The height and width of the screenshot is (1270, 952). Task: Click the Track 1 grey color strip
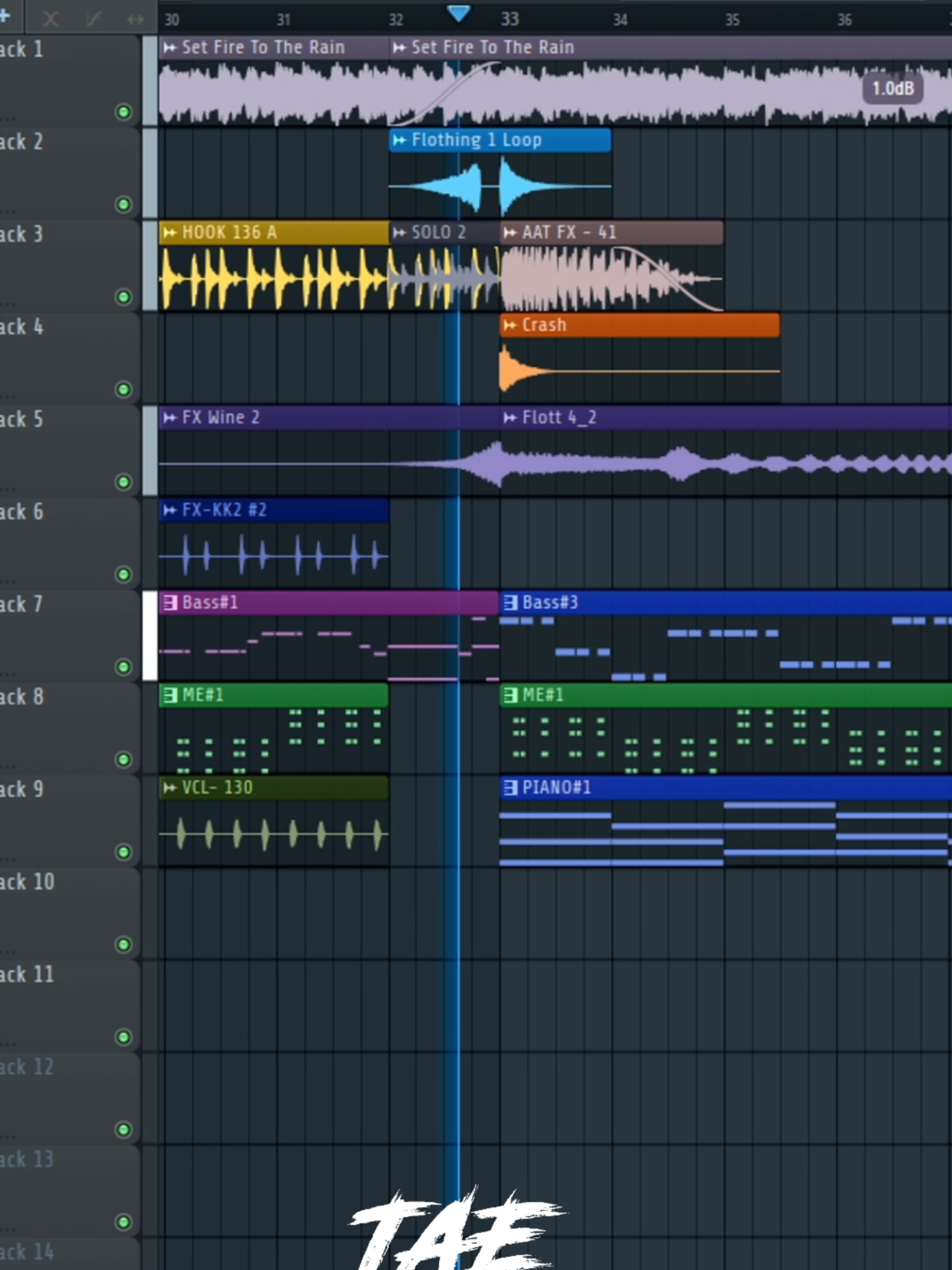(x=150, y=81)
